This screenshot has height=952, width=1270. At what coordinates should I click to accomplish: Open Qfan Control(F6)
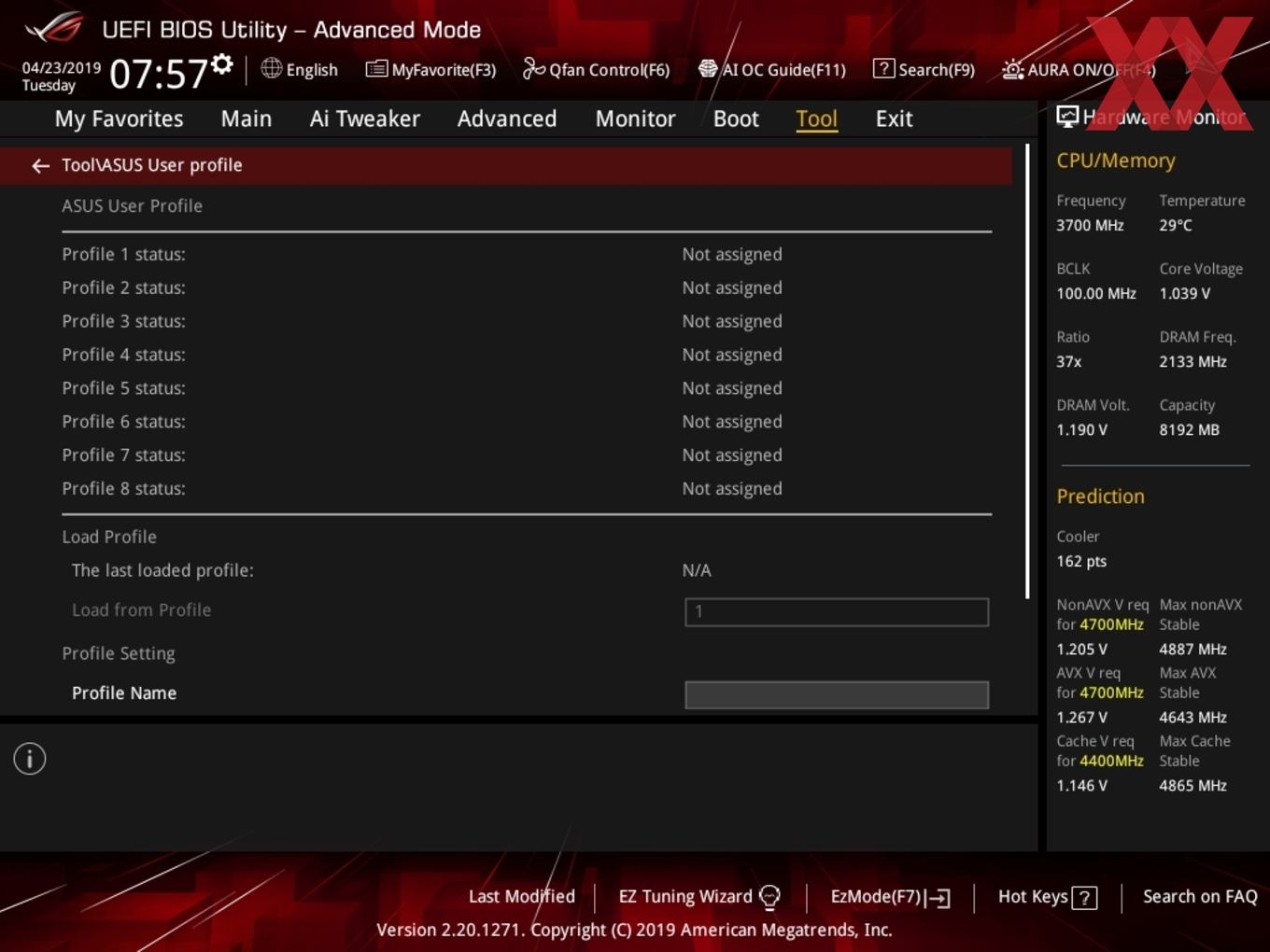click(596, 69)
